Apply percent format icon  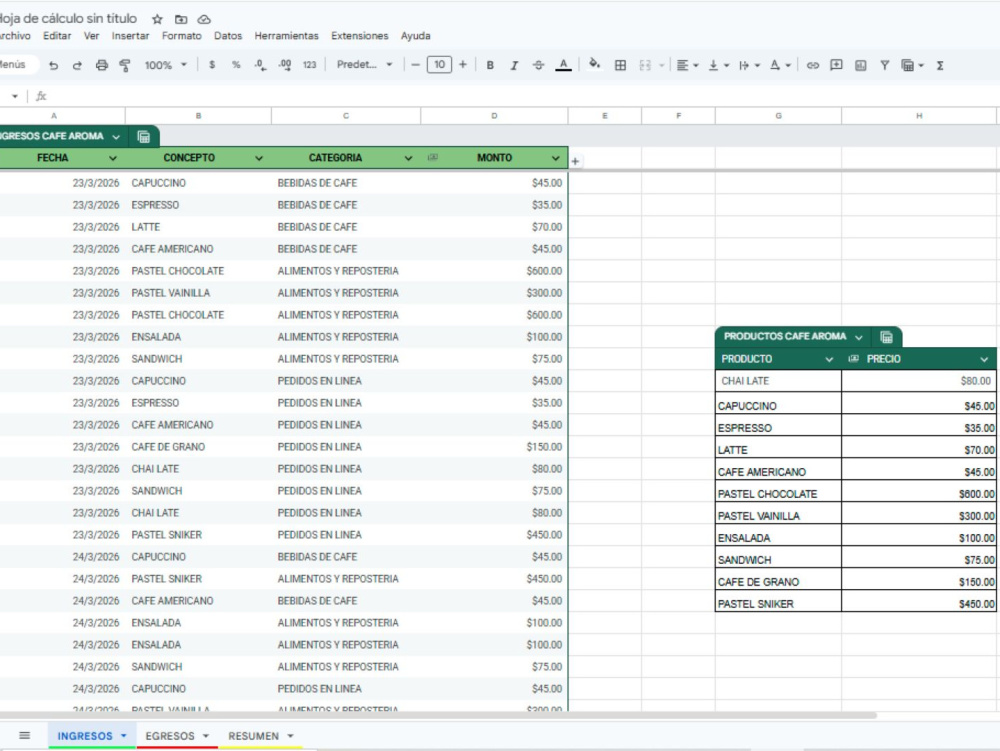[236, 65]
